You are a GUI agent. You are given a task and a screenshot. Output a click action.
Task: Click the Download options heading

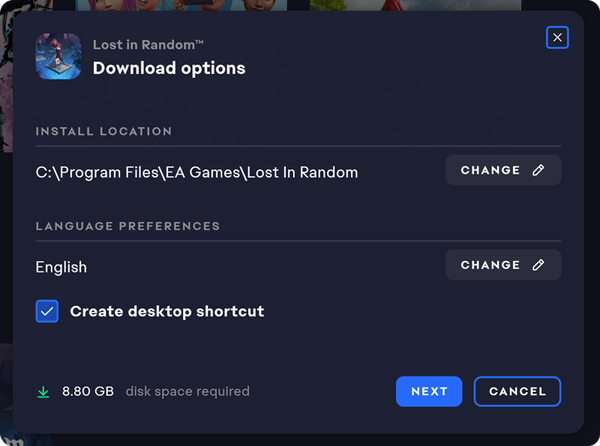(169, 68)
